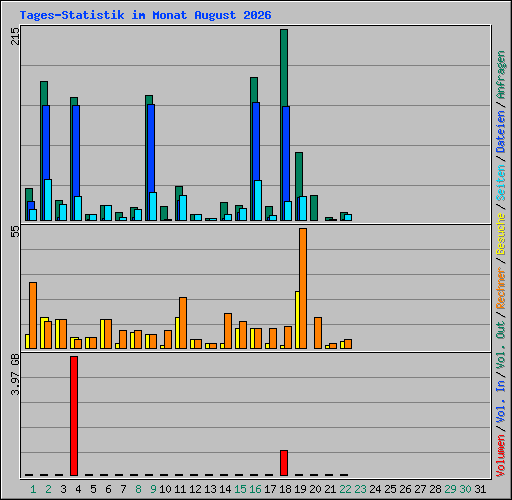Image resolution: width=512 pixels, height=500 pixels.
Task: Click day label '14' on x-axis
Action: 225,489
